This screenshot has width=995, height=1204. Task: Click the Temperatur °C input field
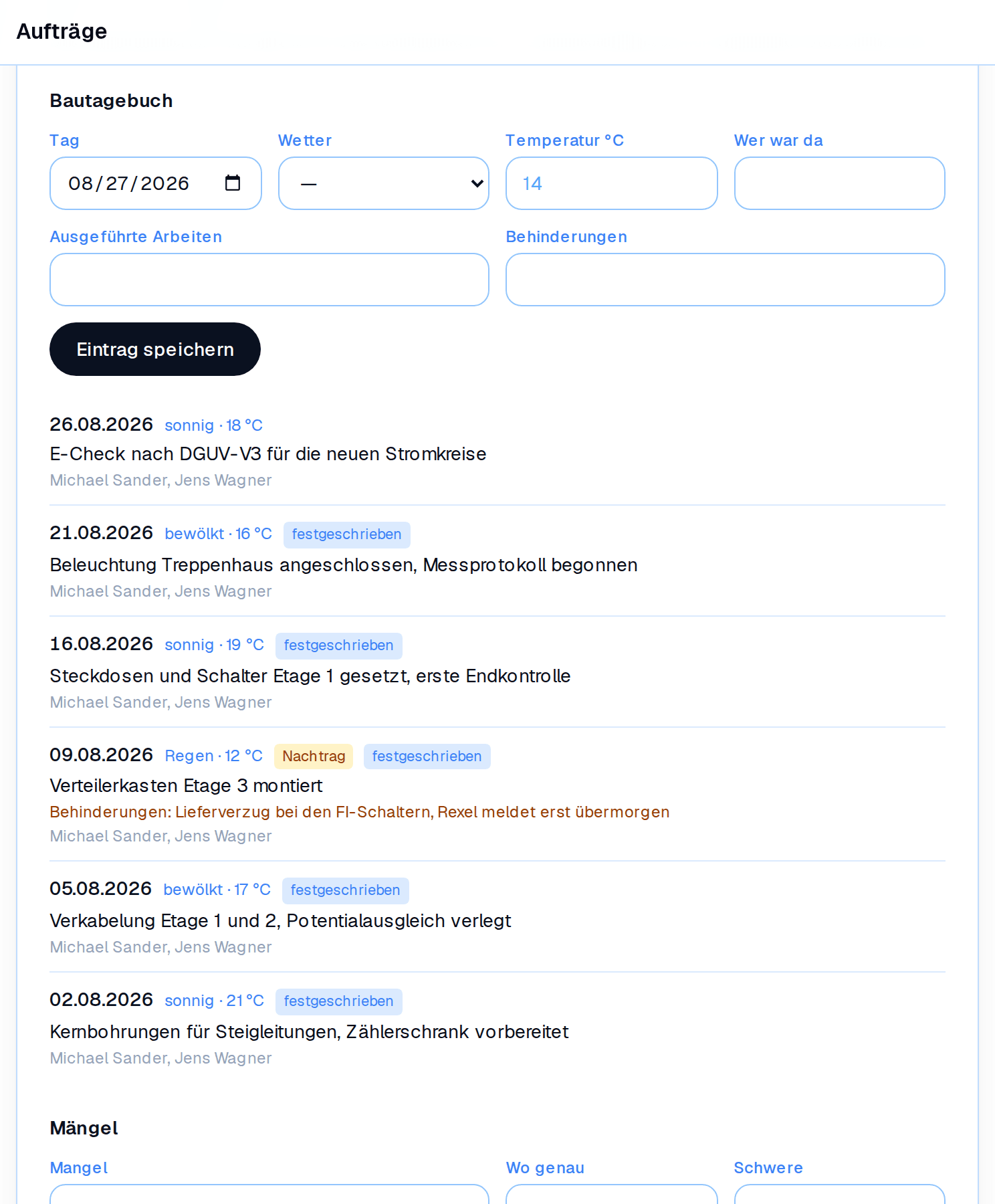[x=612, y=183]
